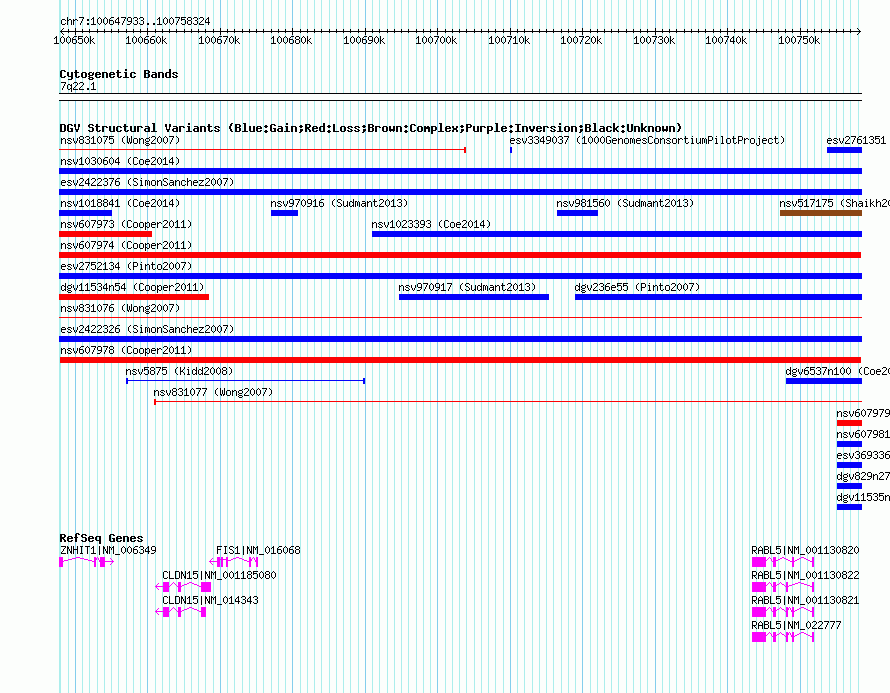This screenshot has height=693, width=890.
Task: Open the nsv5875 (Kidd2008) label
Action: click(x=179, y=371)
